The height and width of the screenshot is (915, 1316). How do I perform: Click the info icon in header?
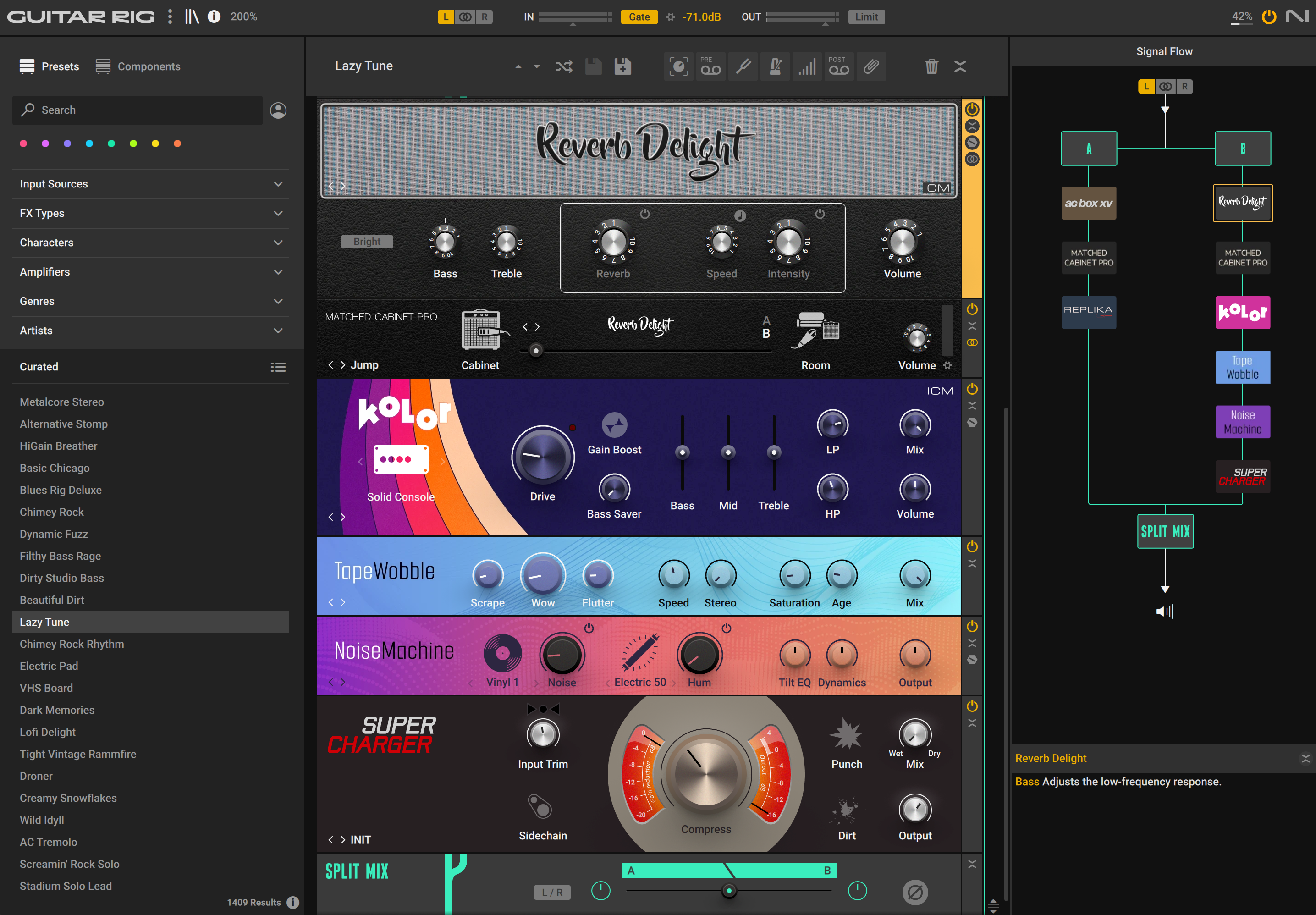pos(214,17)
